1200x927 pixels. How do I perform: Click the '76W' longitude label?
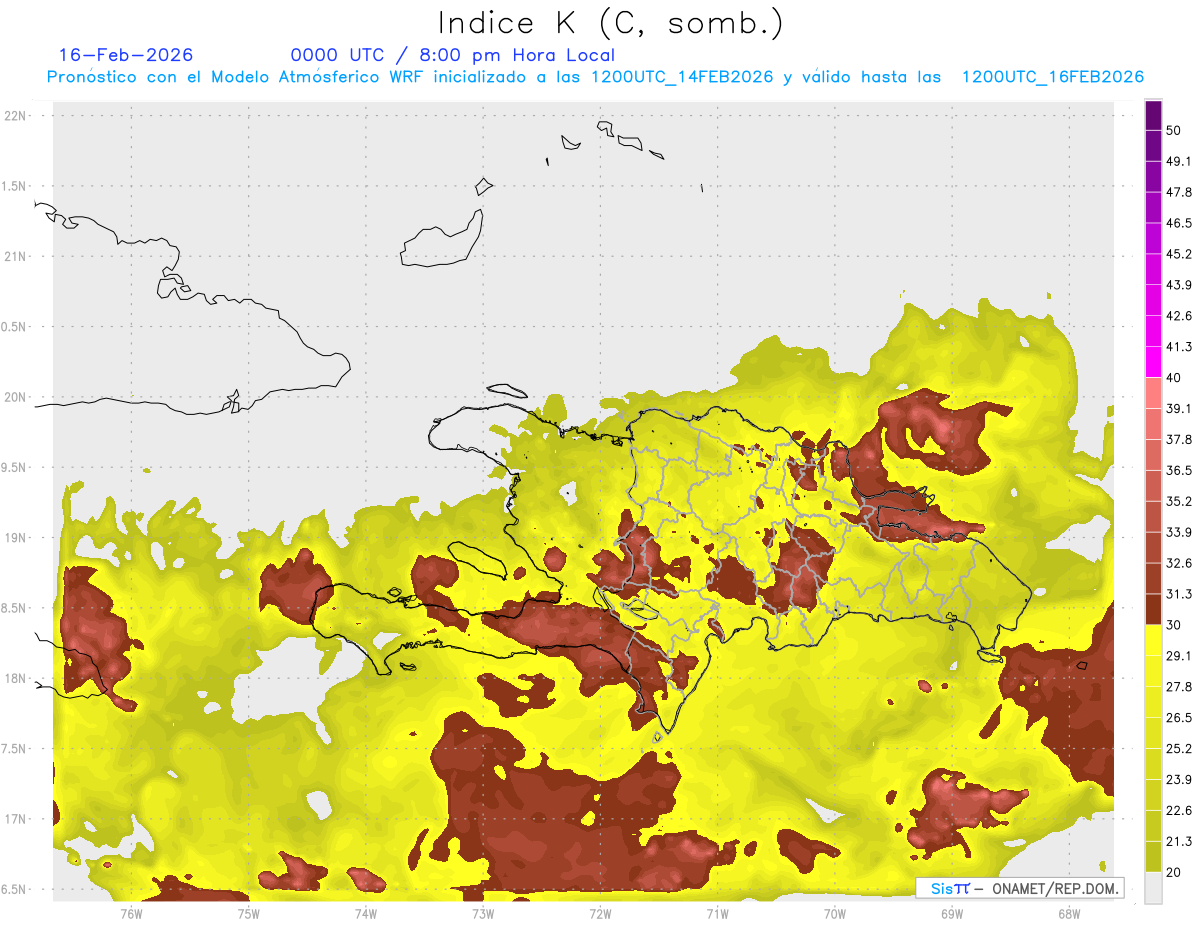(x=131, y=913)
